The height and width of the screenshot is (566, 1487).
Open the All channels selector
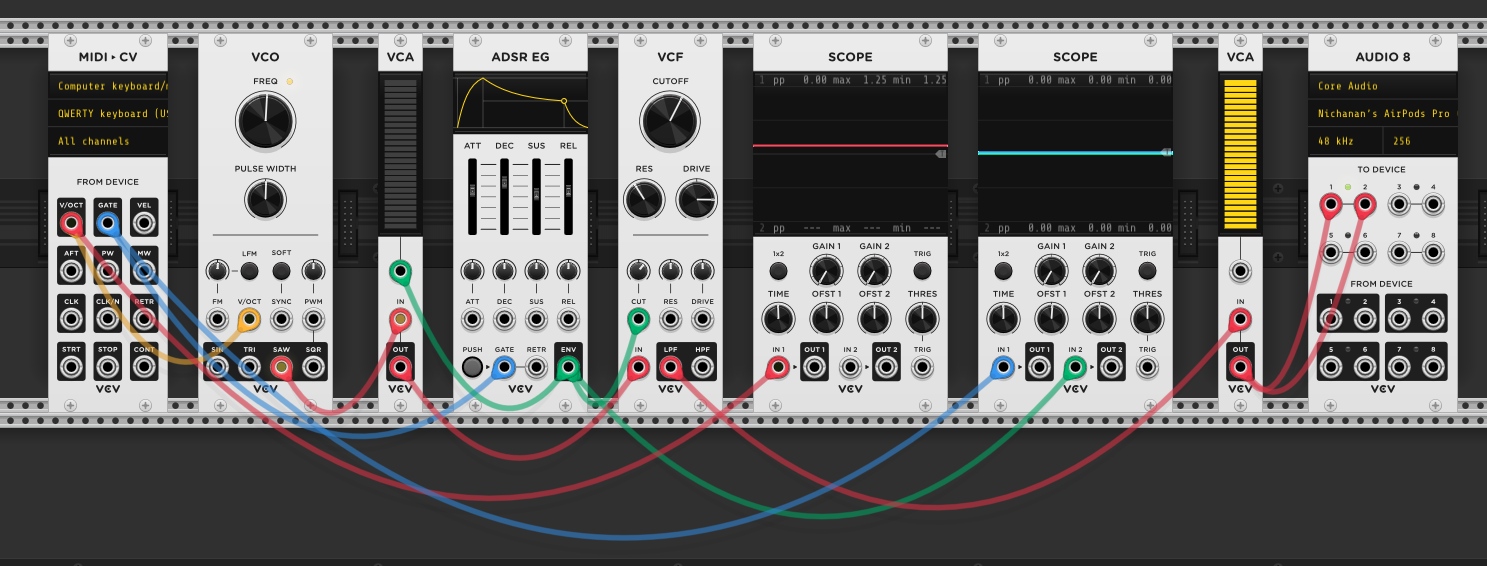(108, 141)
